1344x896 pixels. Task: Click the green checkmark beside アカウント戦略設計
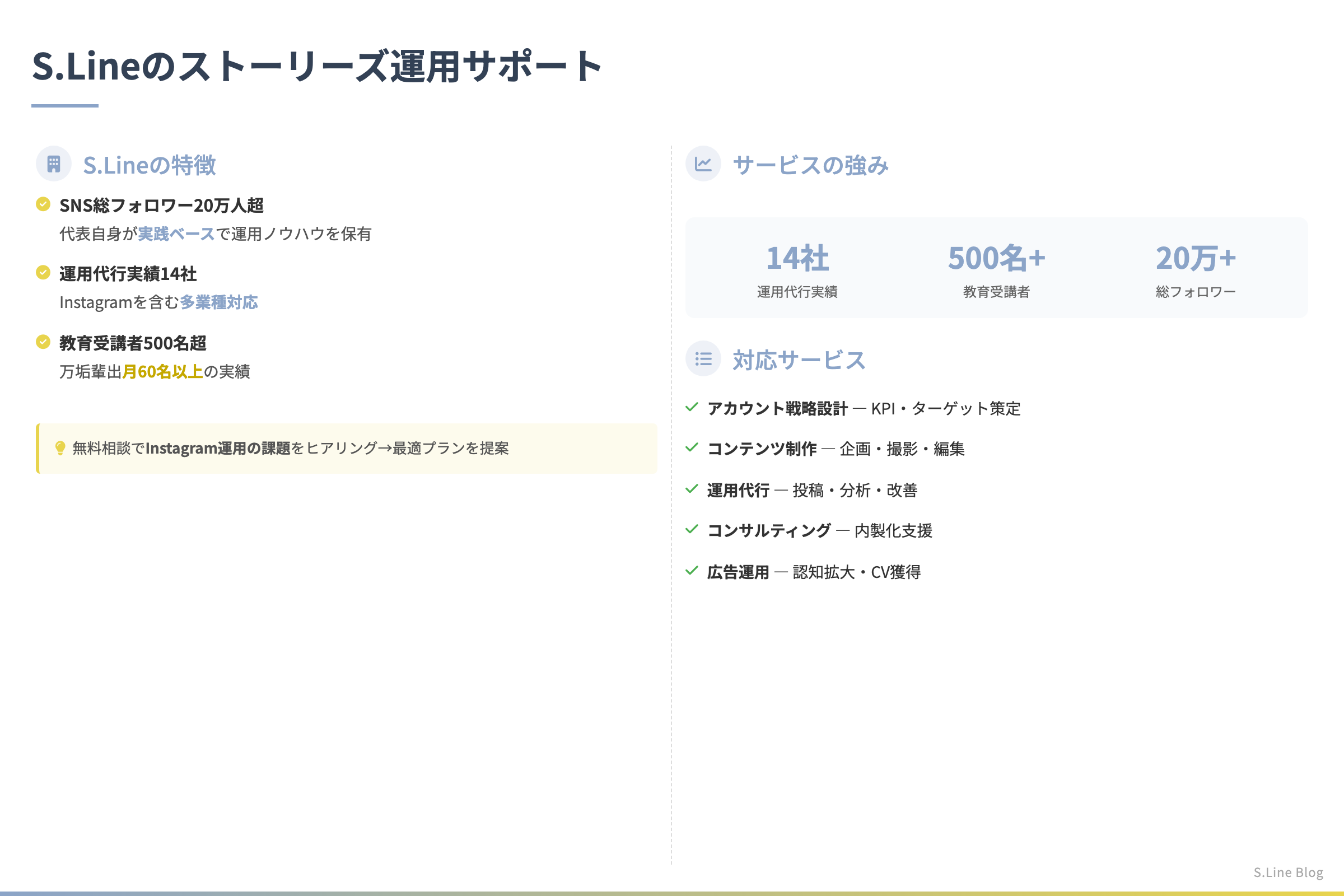692,407
